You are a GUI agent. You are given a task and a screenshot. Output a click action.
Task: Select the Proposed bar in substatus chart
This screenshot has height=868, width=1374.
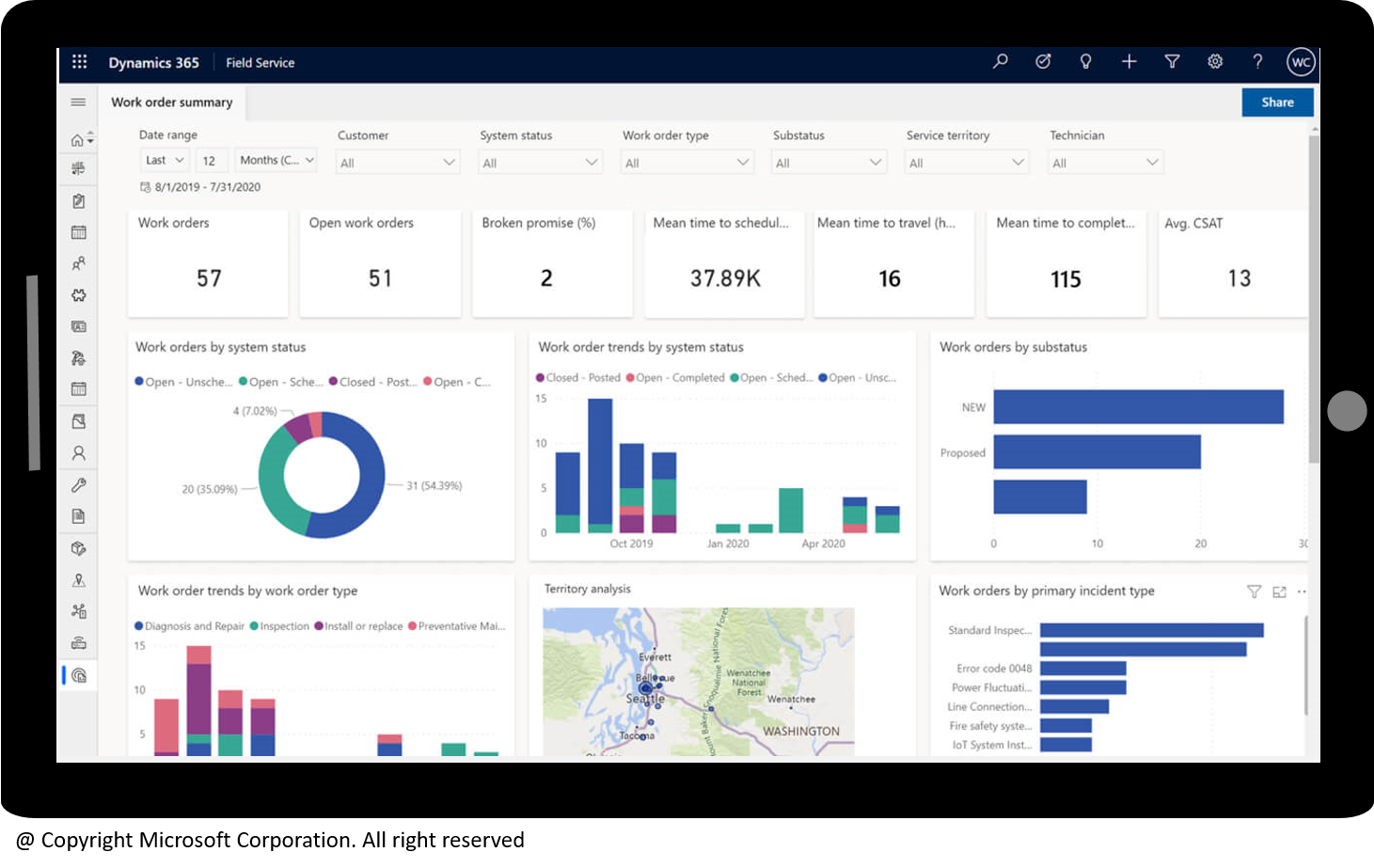pyautogui.click(x=1097, y=451)
